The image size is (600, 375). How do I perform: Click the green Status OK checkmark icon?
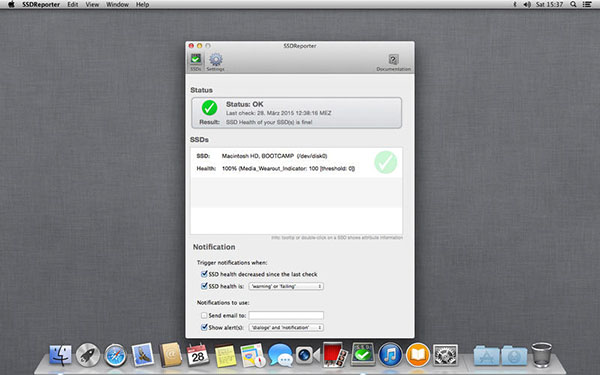pyautogui.click(x=209, y=108)
